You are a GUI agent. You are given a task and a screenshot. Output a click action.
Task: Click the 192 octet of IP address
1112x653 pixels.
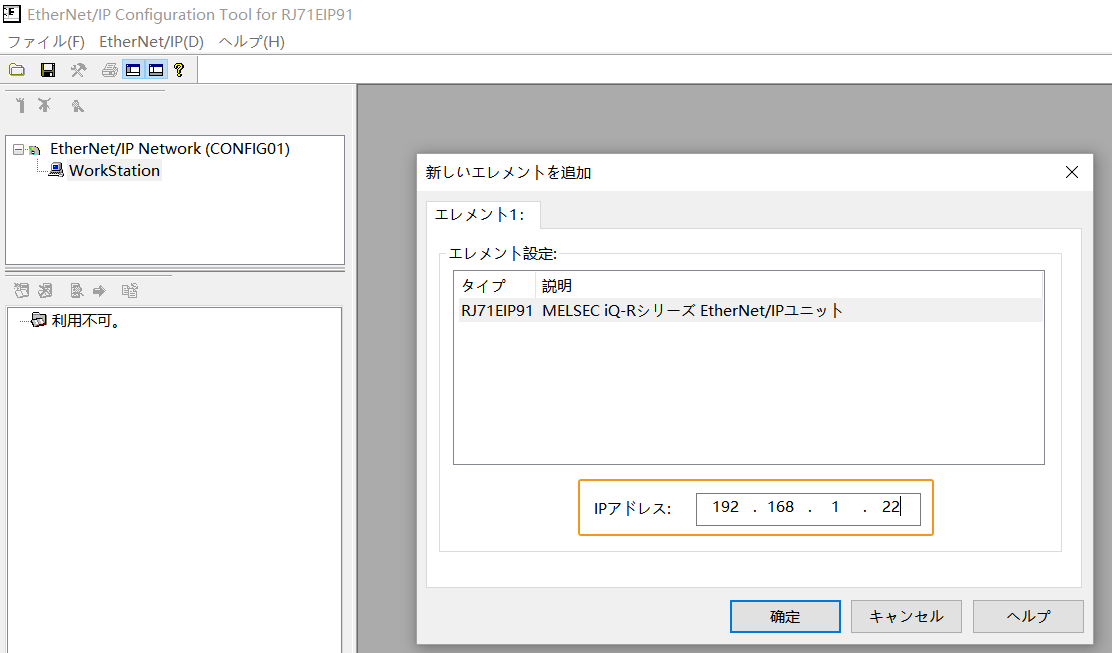(725, 507)
